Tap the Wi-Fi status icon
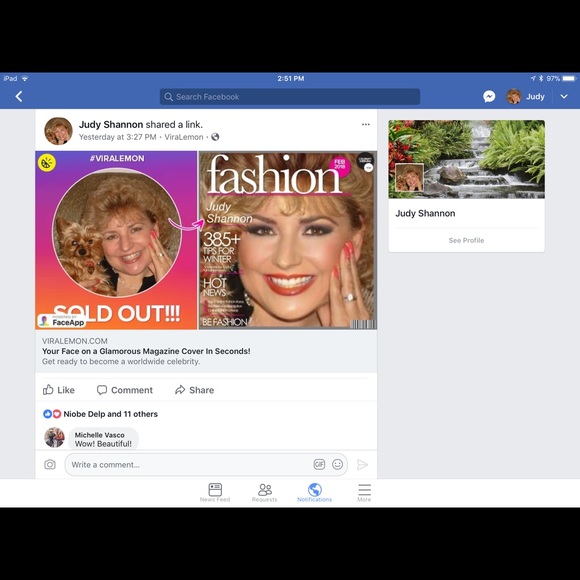Image resolution: width=580 pixels, height=580 pixels. 25,78
